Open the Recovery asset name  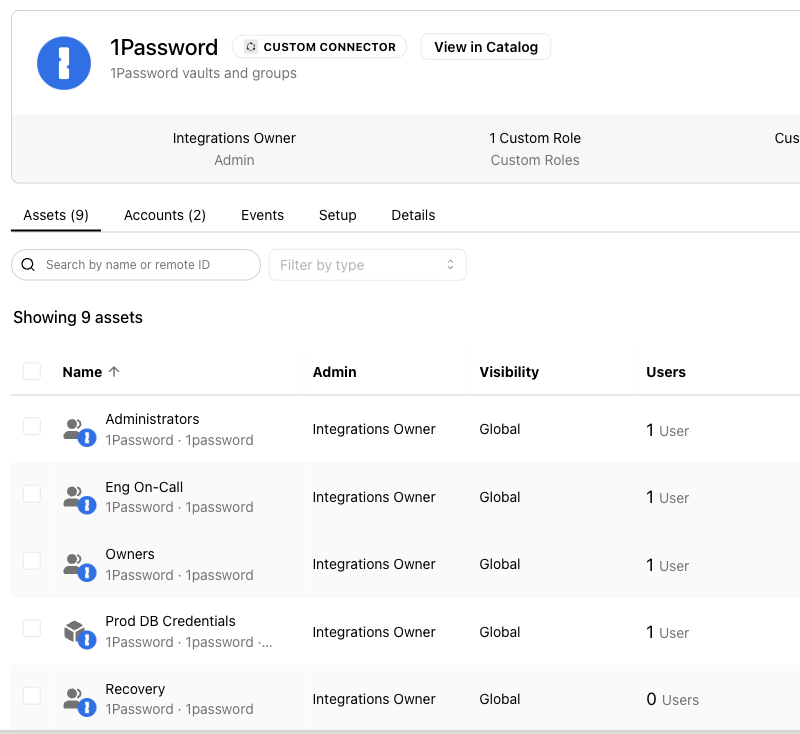pyautogui.click(x=135, y=689)
